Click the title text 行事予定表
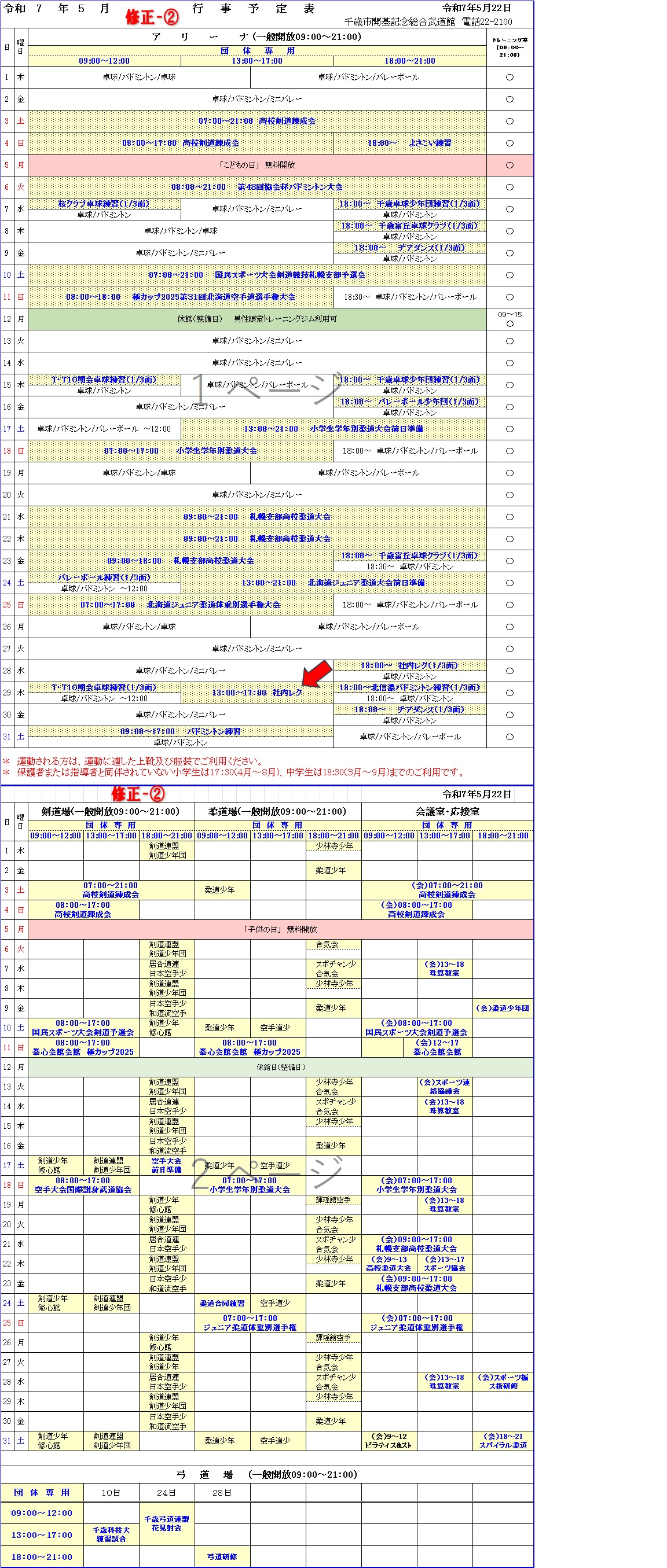 click(x=254, y=9)
